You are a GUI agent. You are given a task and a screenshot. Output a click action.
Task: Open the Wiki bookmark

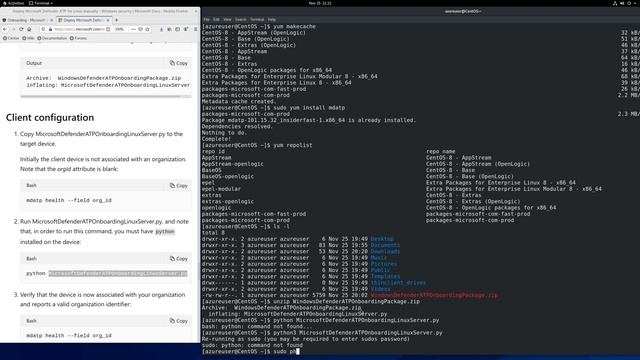[x=28, y=38]
